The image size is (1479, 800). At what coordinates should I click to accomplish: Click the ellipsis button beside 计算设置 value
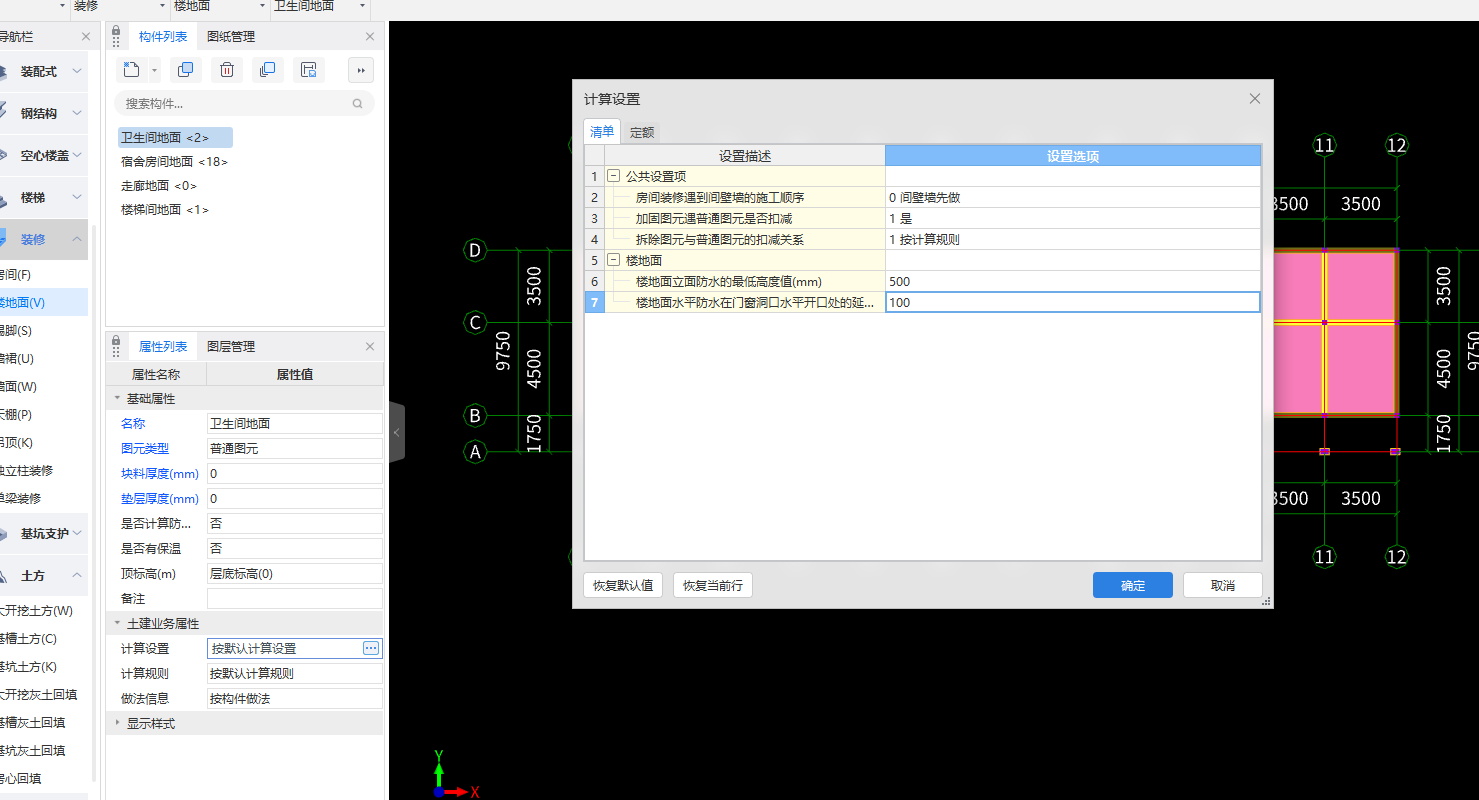[x=371, y=648]
